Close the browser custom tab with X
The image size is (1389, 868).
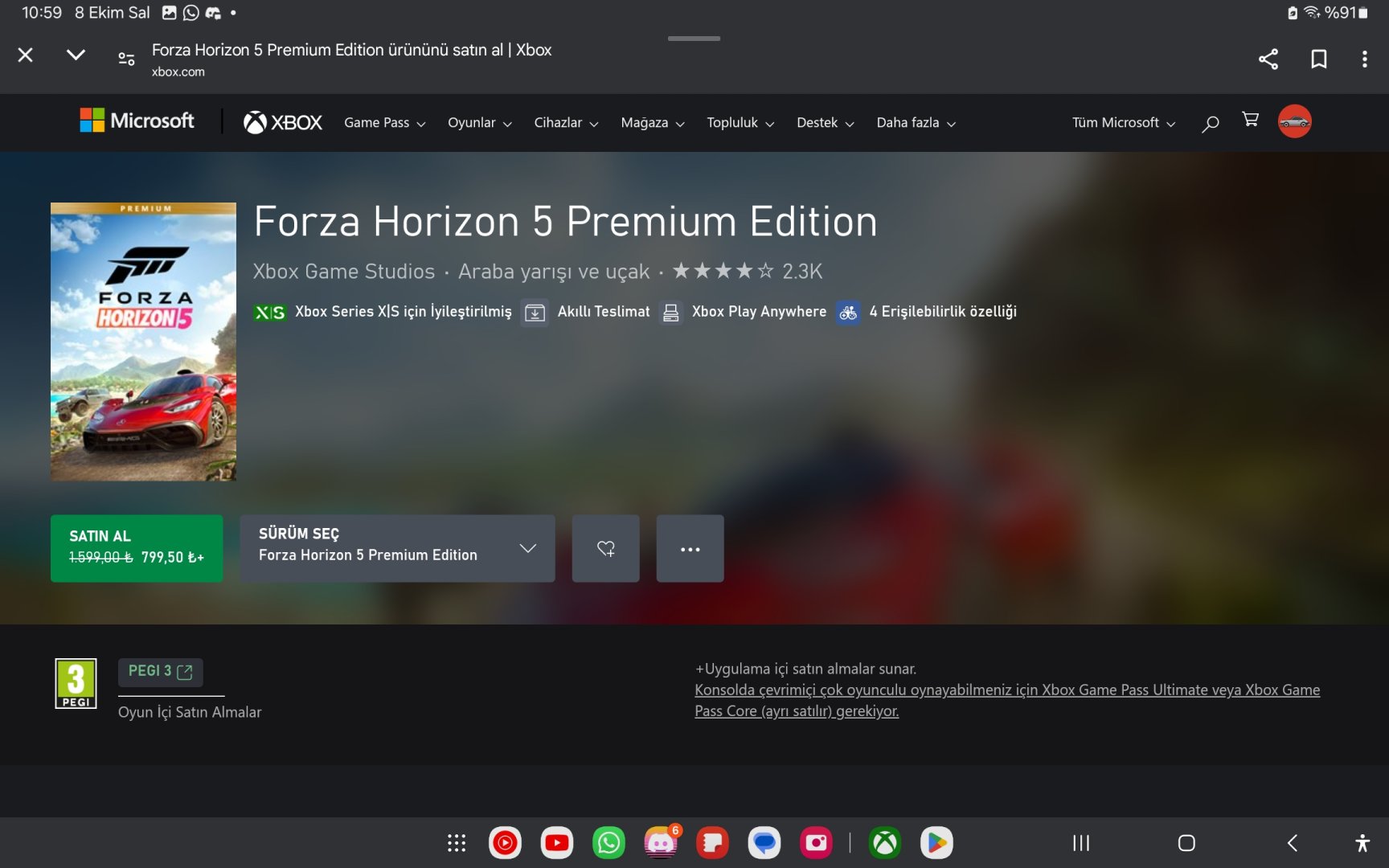coord(26,55)
